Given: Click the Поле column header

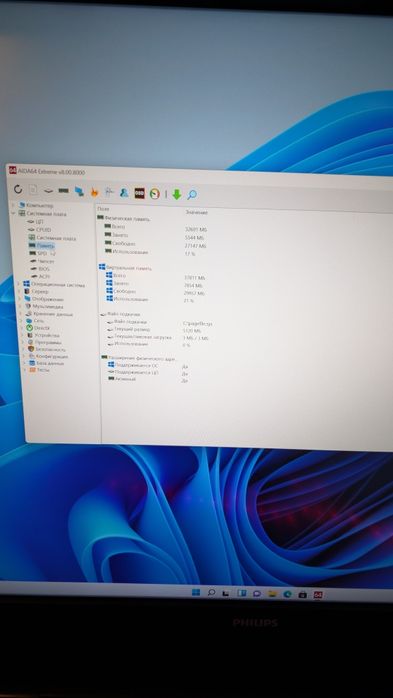Looking at the screenshot, I should click(x=103, y=209).
